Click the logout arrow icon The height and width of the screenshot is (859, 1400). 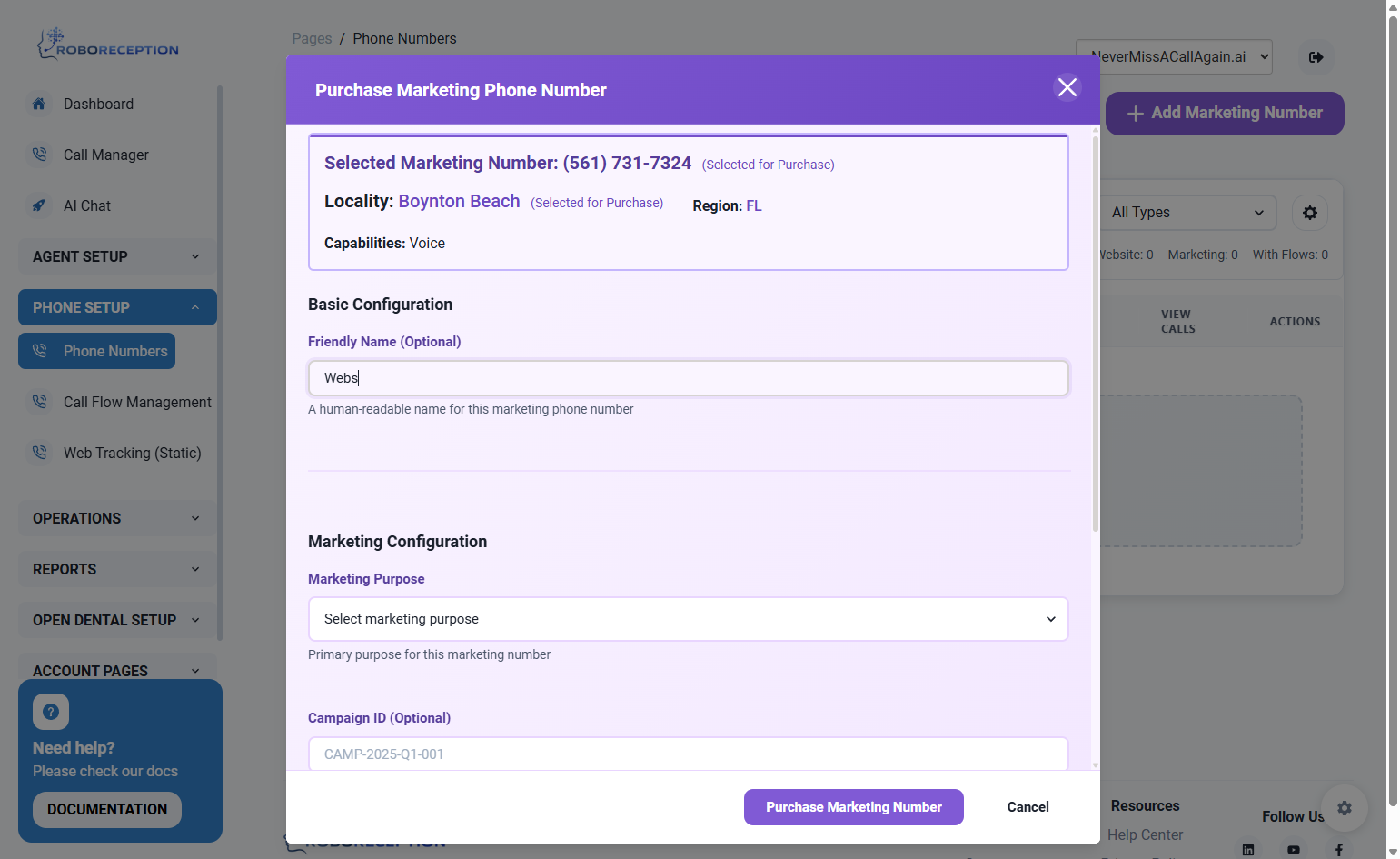pyautogui.click(x=1316, y=57)
